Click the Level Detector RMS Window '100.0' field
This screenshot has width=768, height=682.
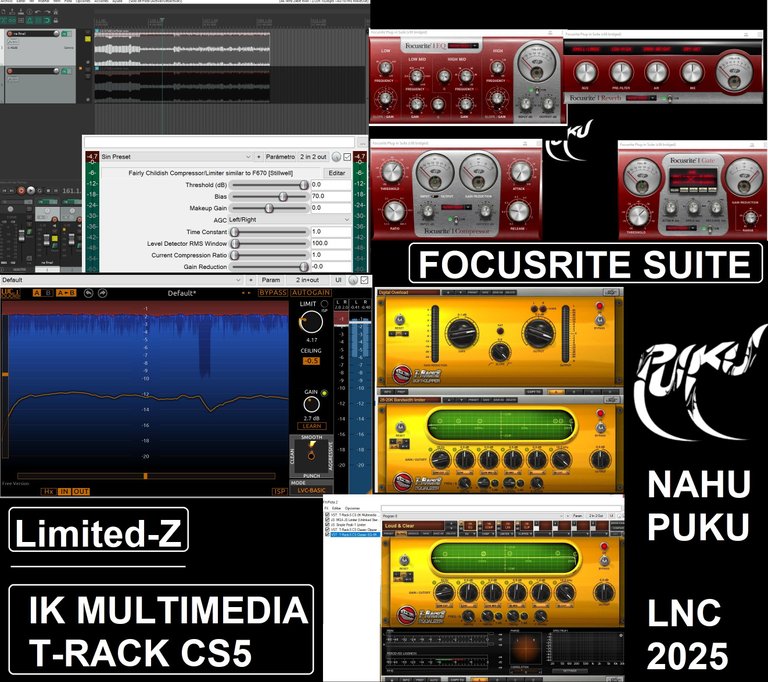[331, 243]
